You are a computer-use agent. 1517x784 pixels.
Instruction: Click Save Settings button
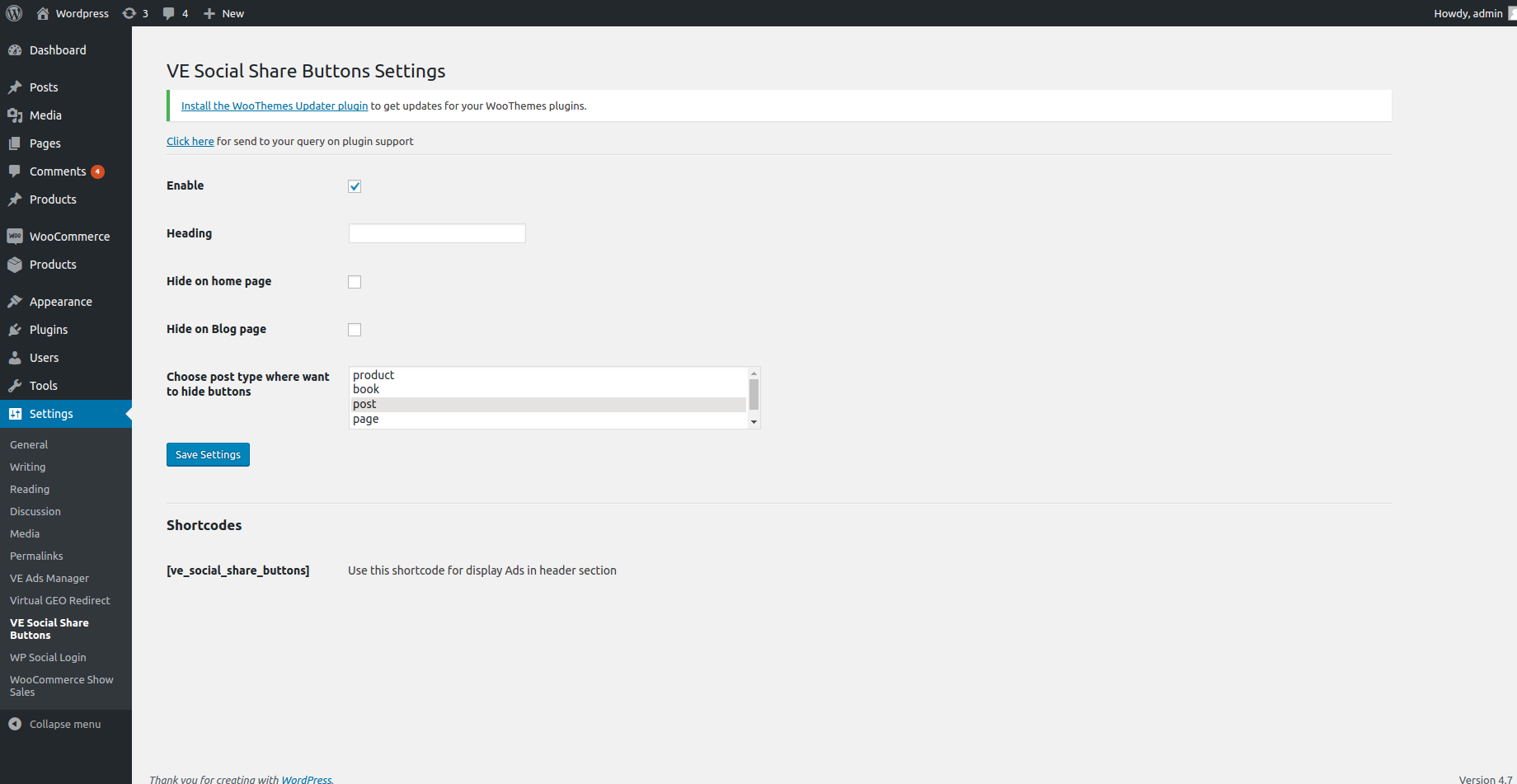tap(208, 454)
